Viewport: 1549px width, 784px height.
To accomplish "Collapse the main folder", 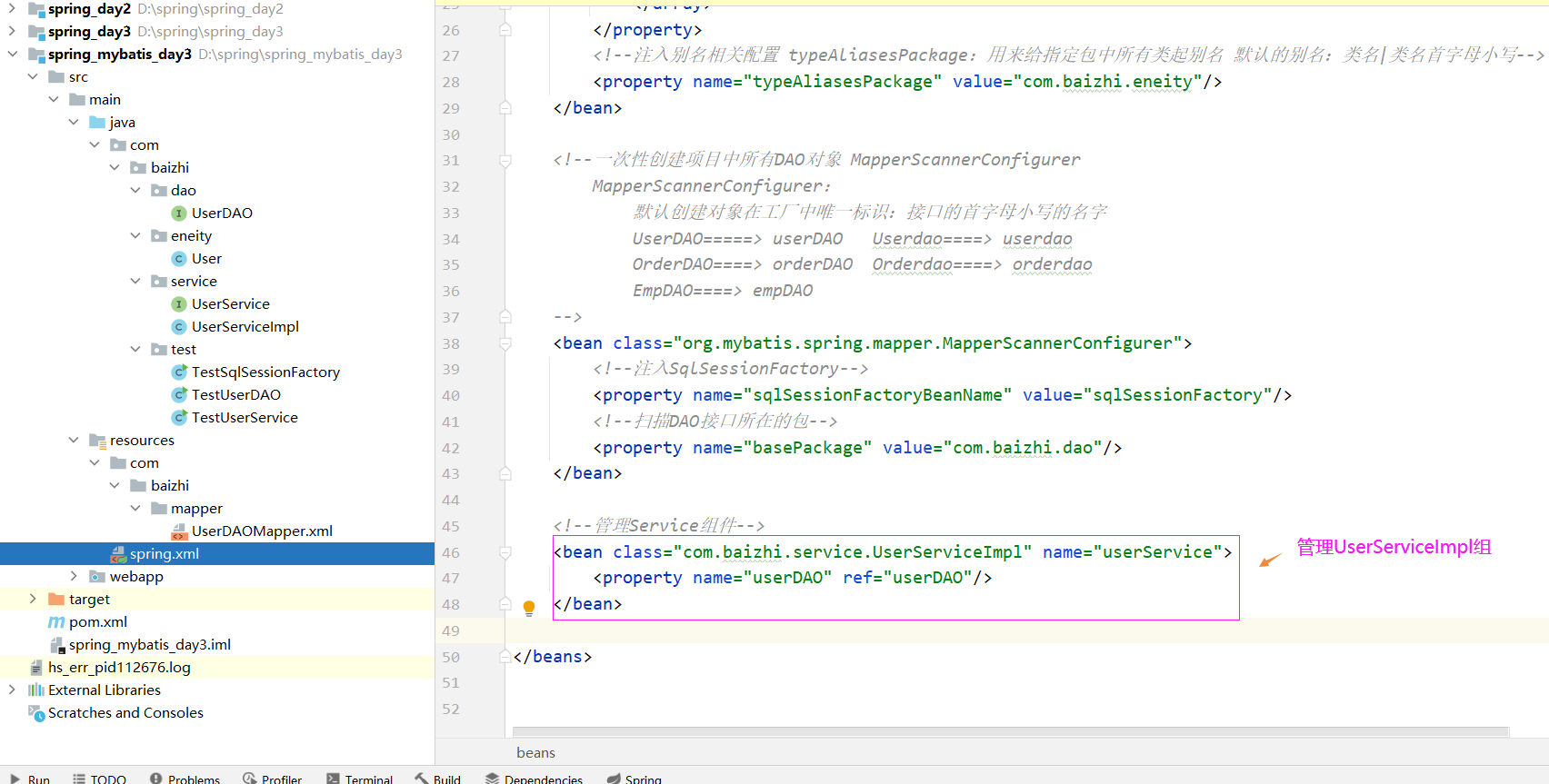I will [54, 100].
